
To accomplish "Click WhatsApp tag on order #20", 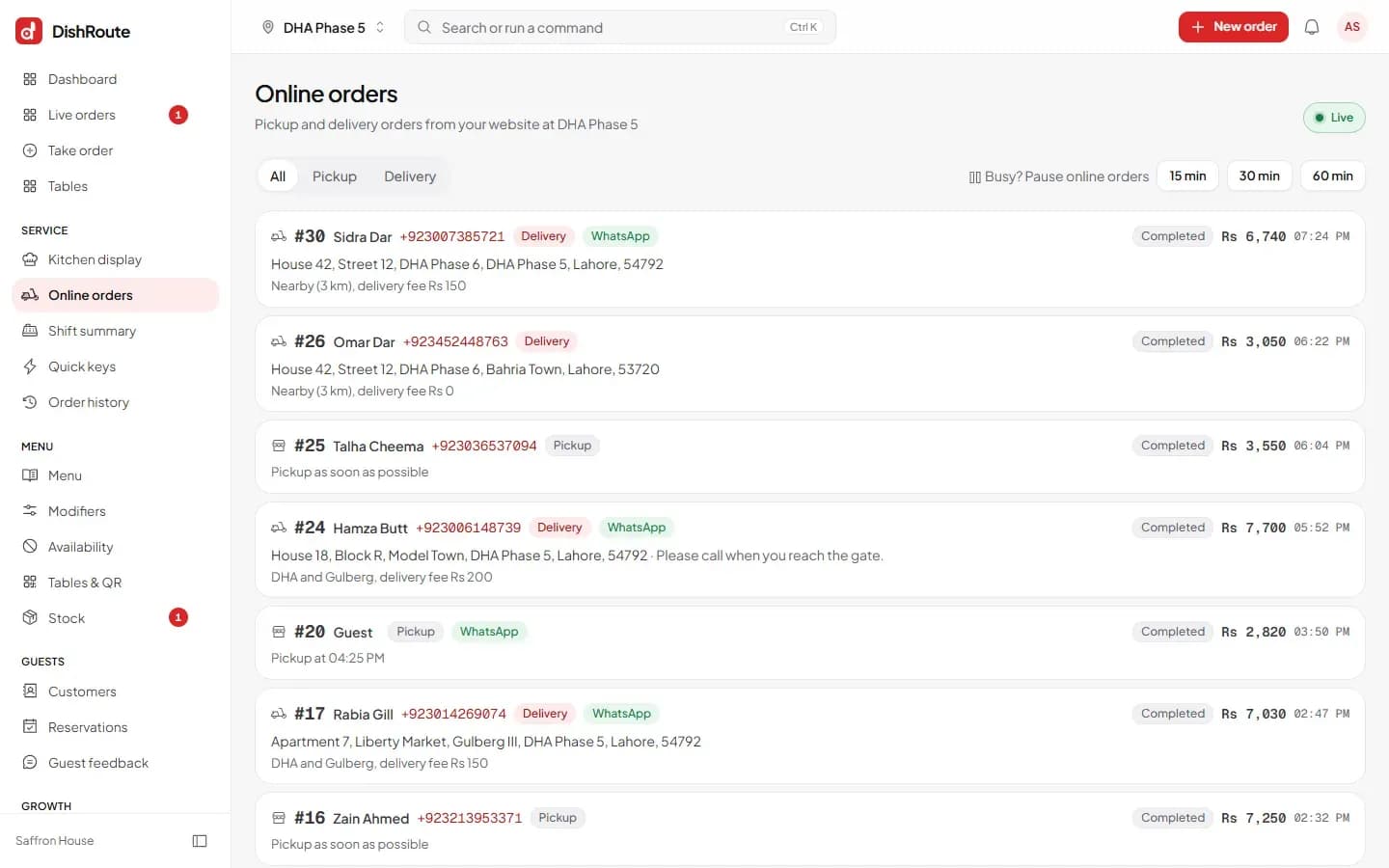I will click(489, 632).
